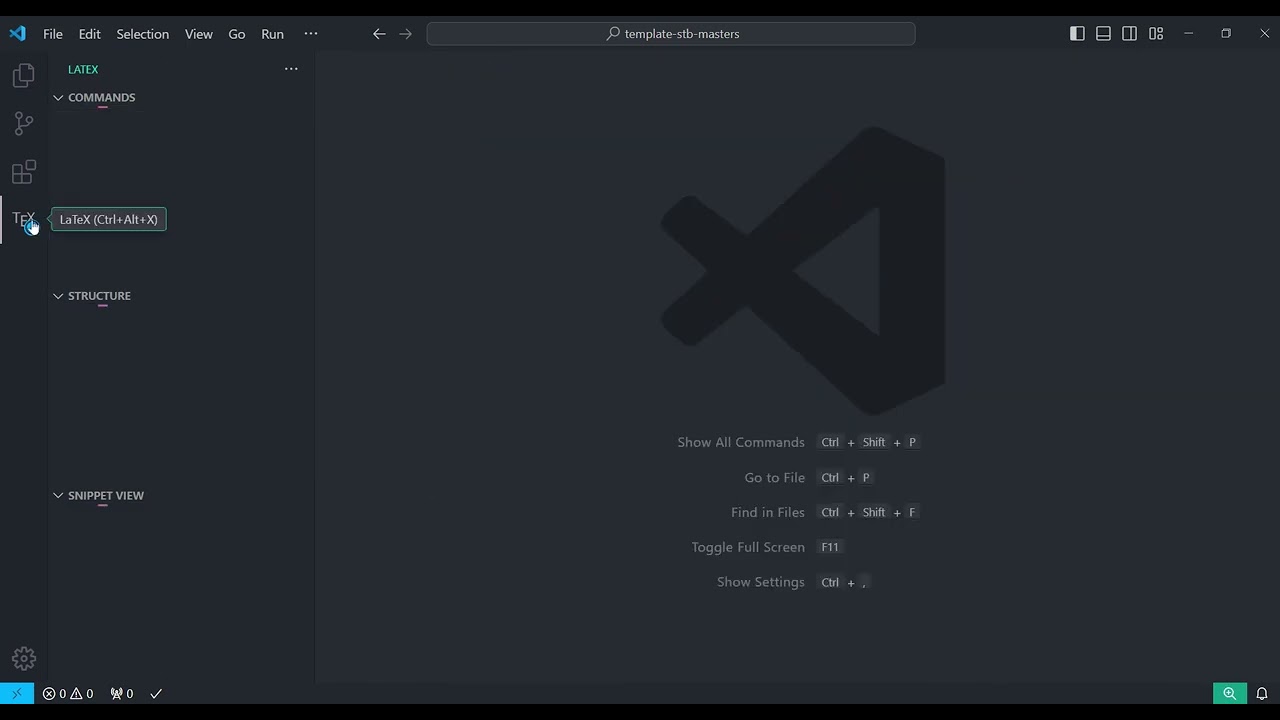Open the Run menu
Image resolution: width=1280 pixels, height=720 pixels.
273,34
